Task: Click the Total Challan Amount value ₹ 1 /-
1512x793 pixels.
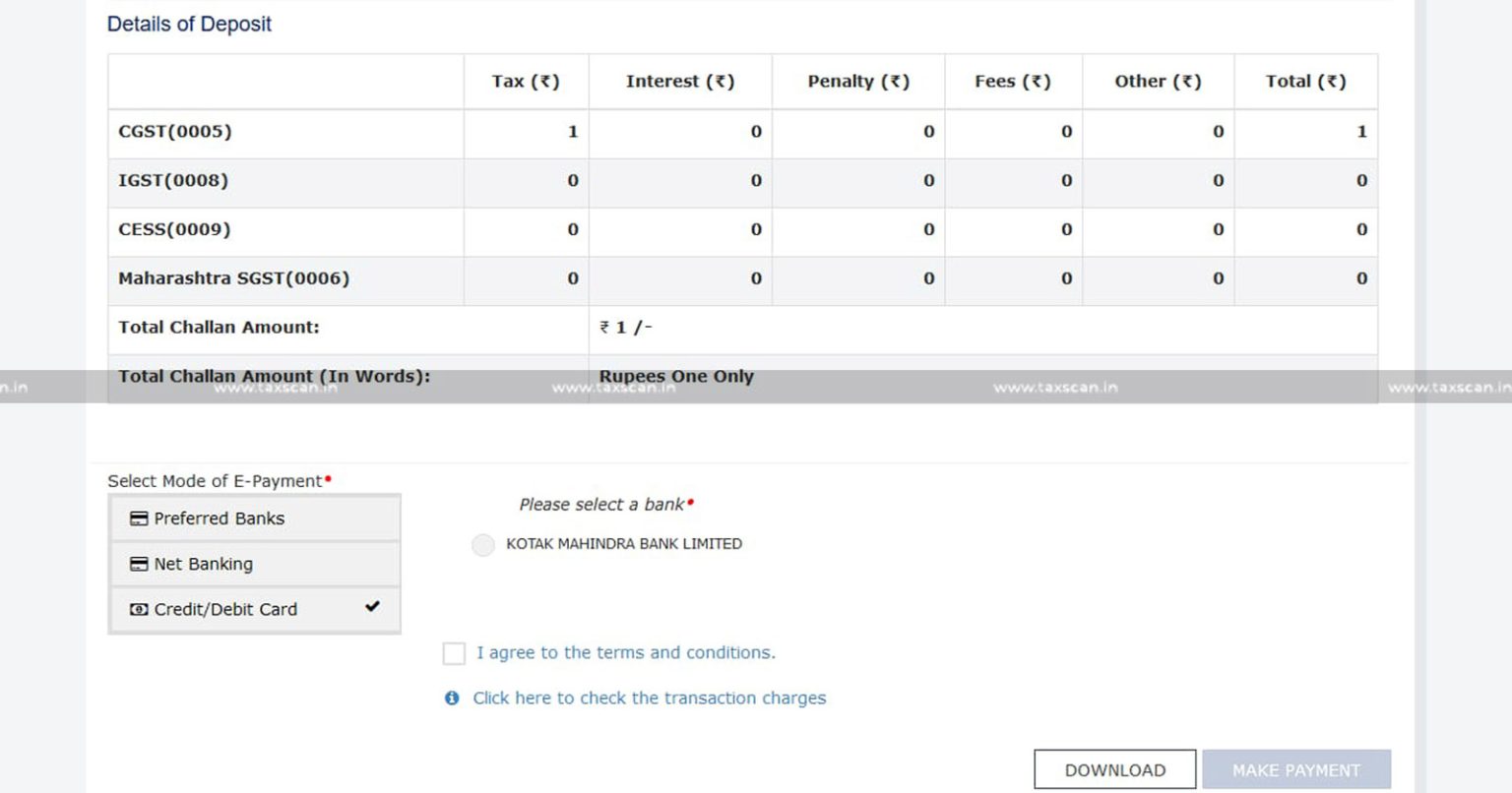Action: point(626,328)
